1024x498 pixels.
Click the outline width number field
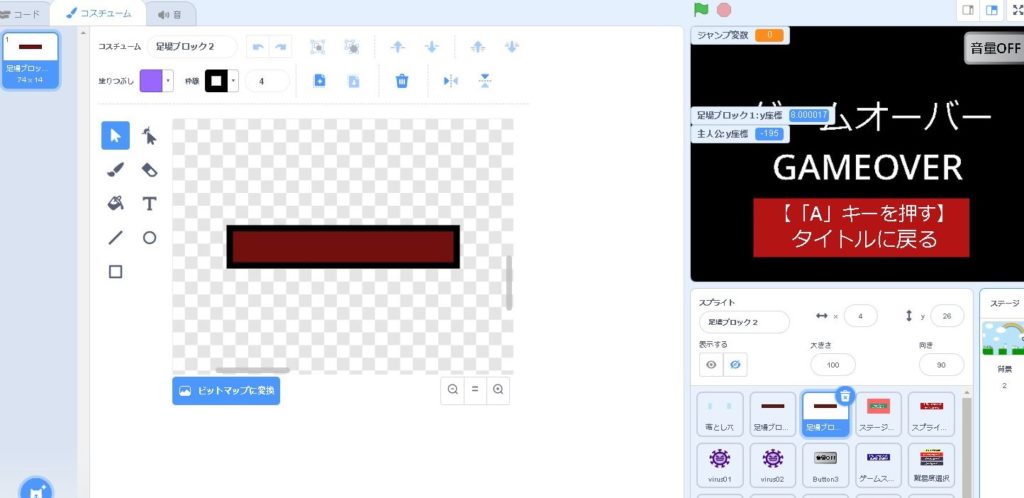coord(267,81)
